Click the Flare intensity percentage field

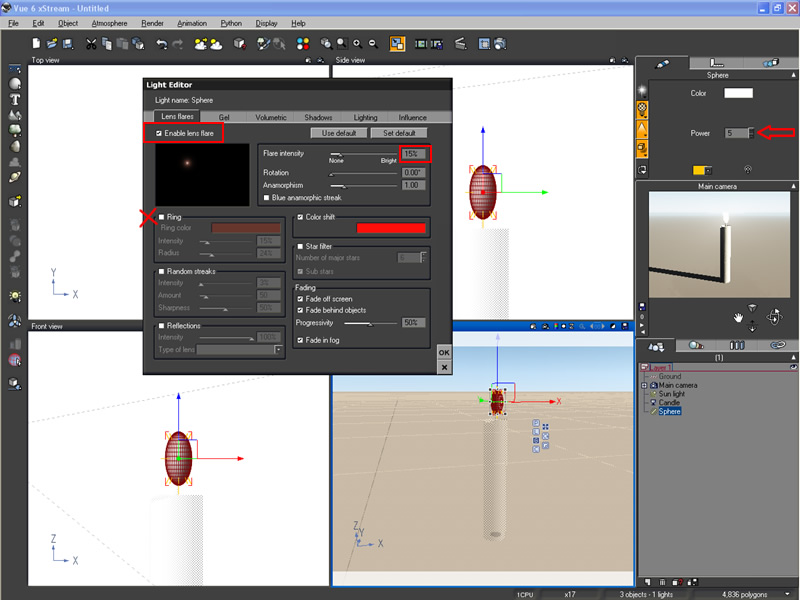tap(413, 154)
